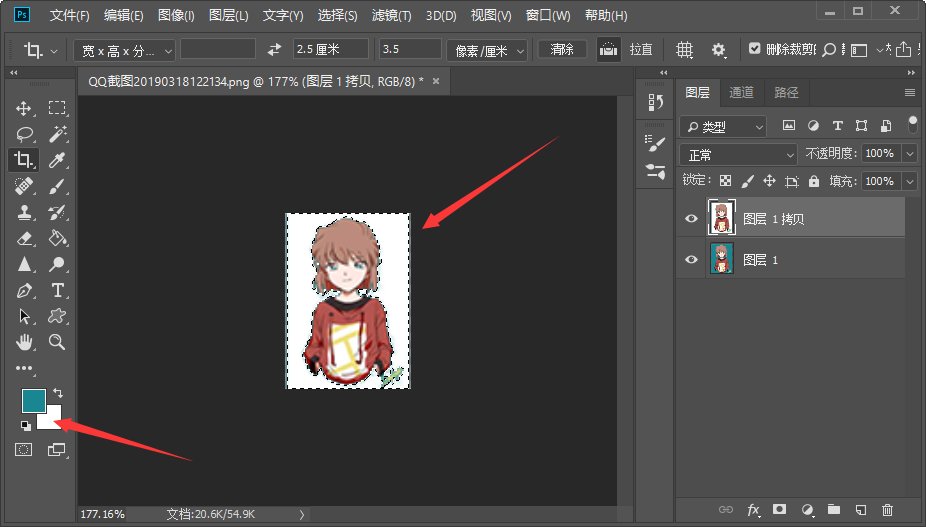Select the Move tool
The height and width of the screenshot is (527, 926).
24,108
